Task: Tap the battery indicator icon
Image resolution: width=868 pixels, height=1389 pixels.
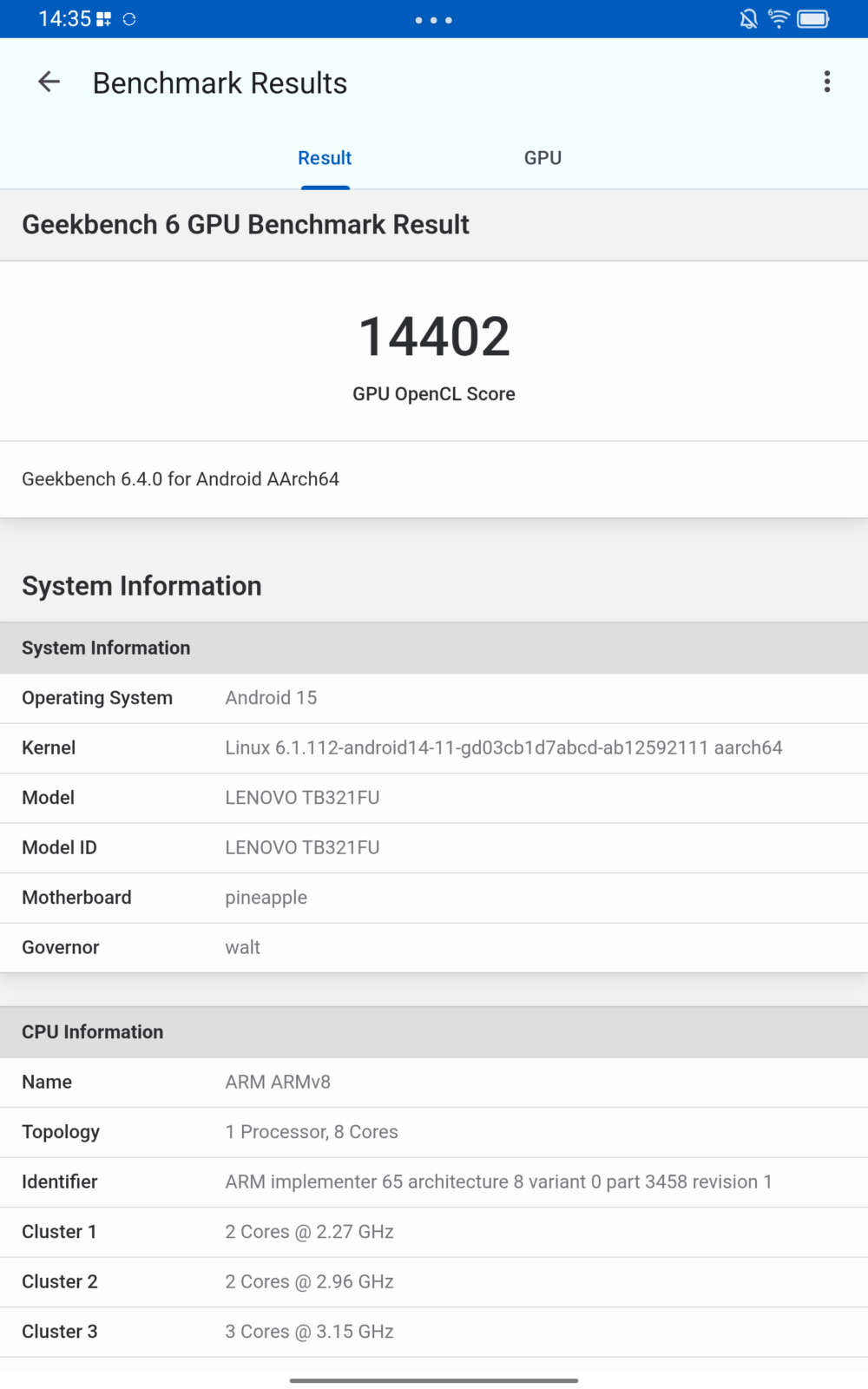Action: tap(813, 19)
